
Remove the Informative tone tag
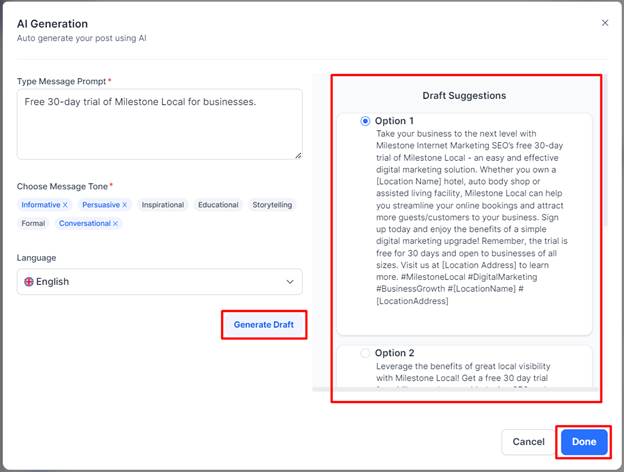point(65,205)
